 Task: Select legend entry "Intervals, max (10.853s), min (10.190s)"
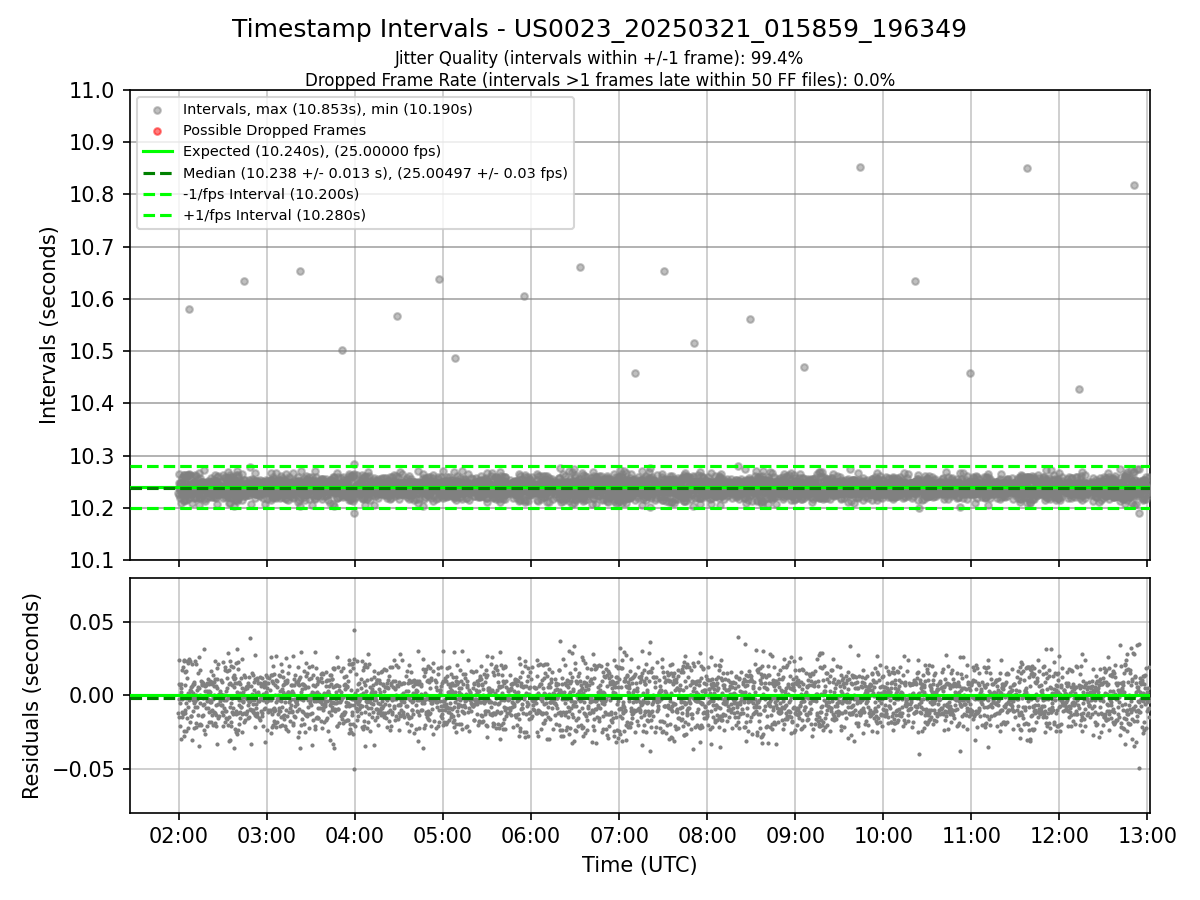point(327,108)
